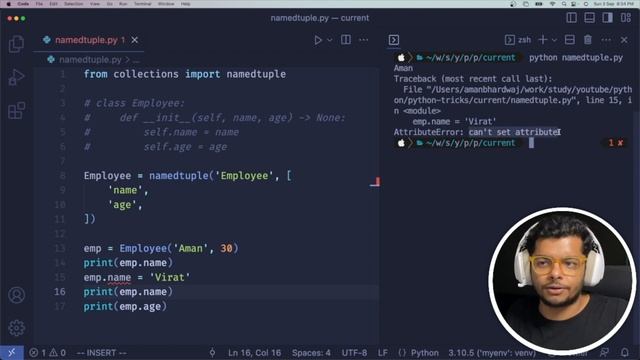This screenshot has height=360, width=640.
Task: Click line number 16 in the gutter
Action: click(x=60, y=291)
